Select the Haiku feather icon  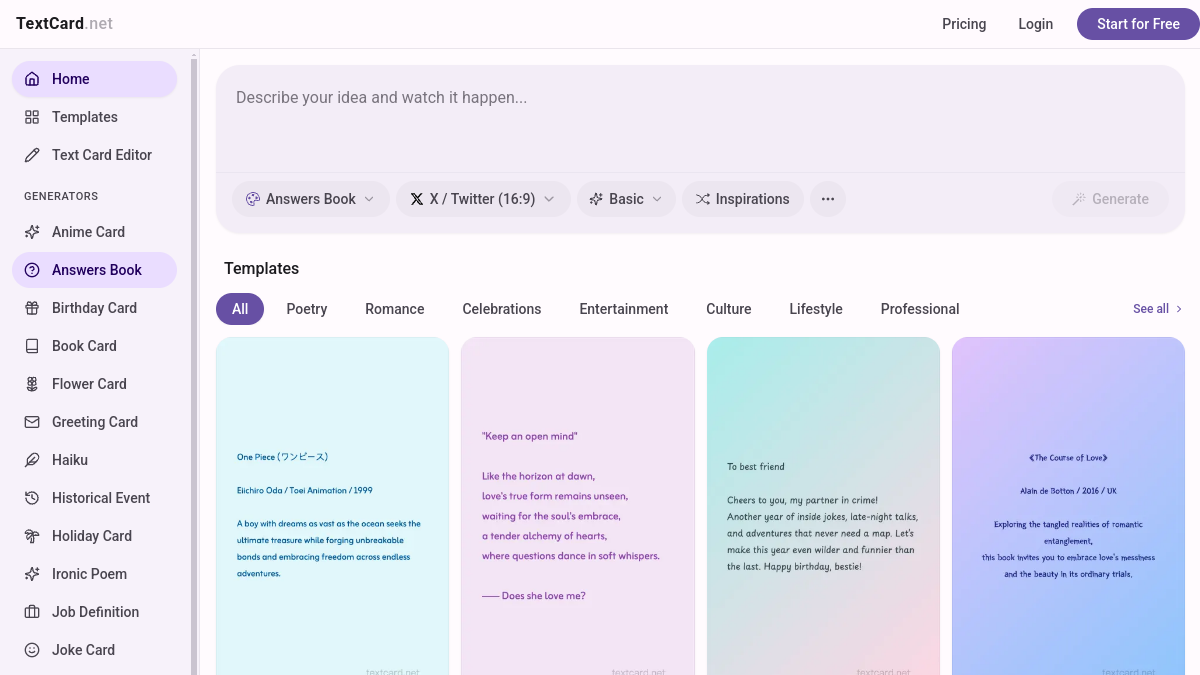coord(32,460)
